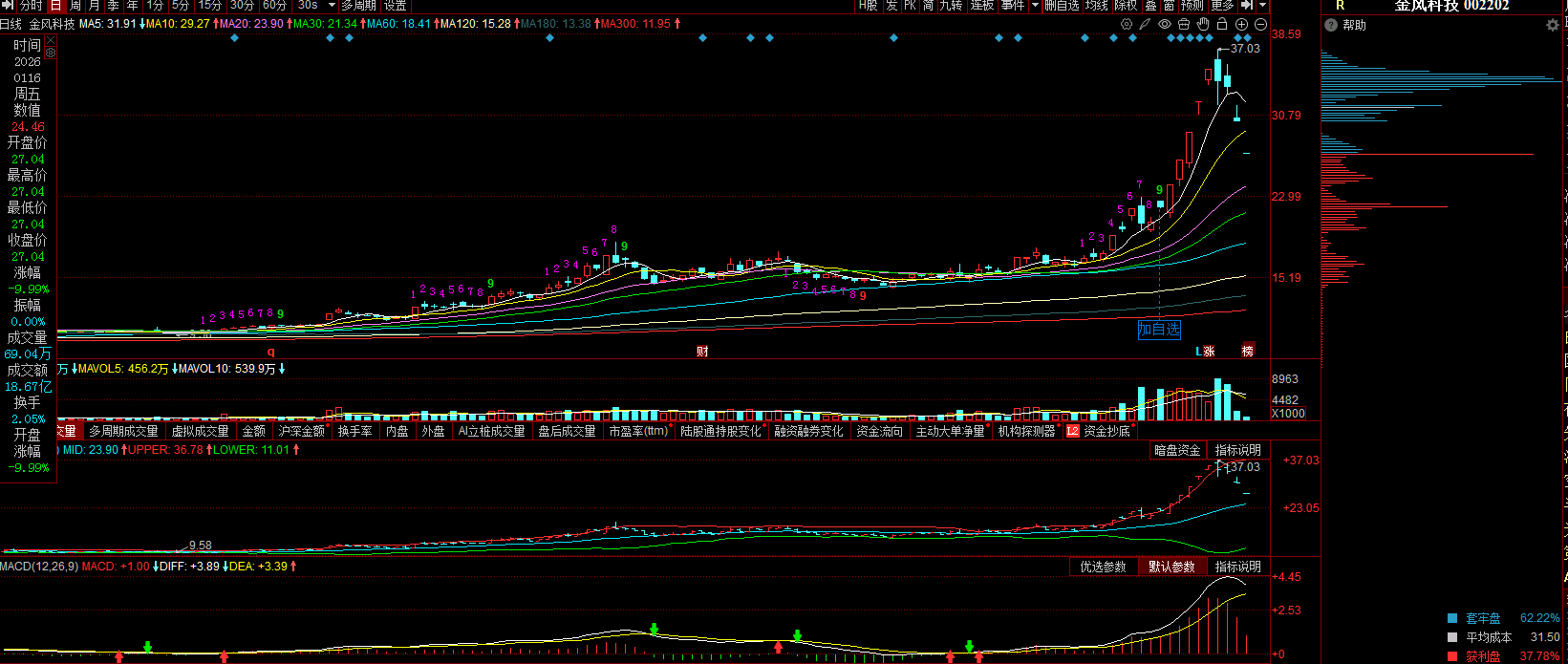Click 删自选 to remove from watchlist
Viewport: 1568px width, 664px height.
coord(1062,6)
